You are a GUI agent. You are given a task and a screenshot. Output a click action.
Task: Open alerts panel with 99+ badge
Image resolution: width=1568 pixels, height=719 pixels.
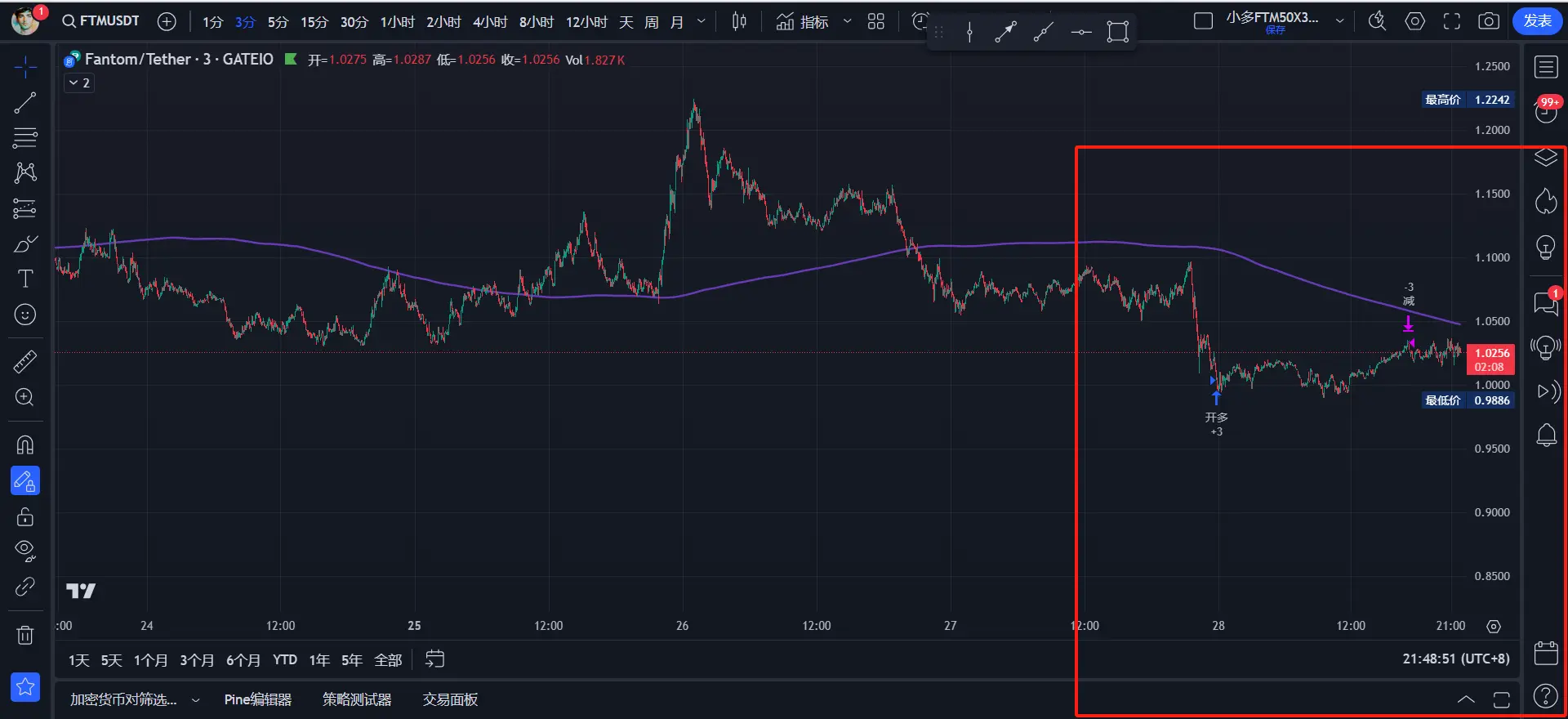pyautogui.click(x=1546, y=111)
